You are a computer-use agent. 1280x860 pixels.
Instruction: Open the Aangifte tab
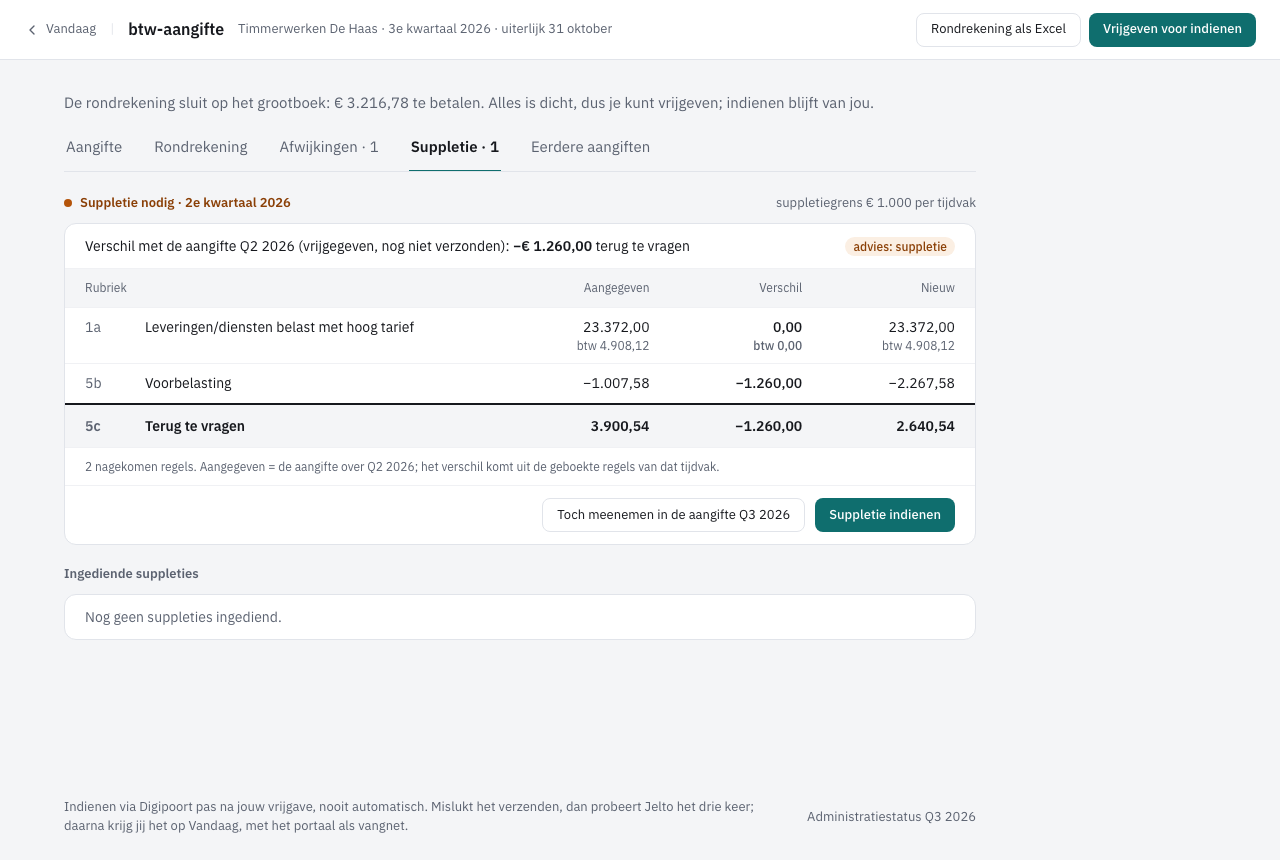[94, 147]
